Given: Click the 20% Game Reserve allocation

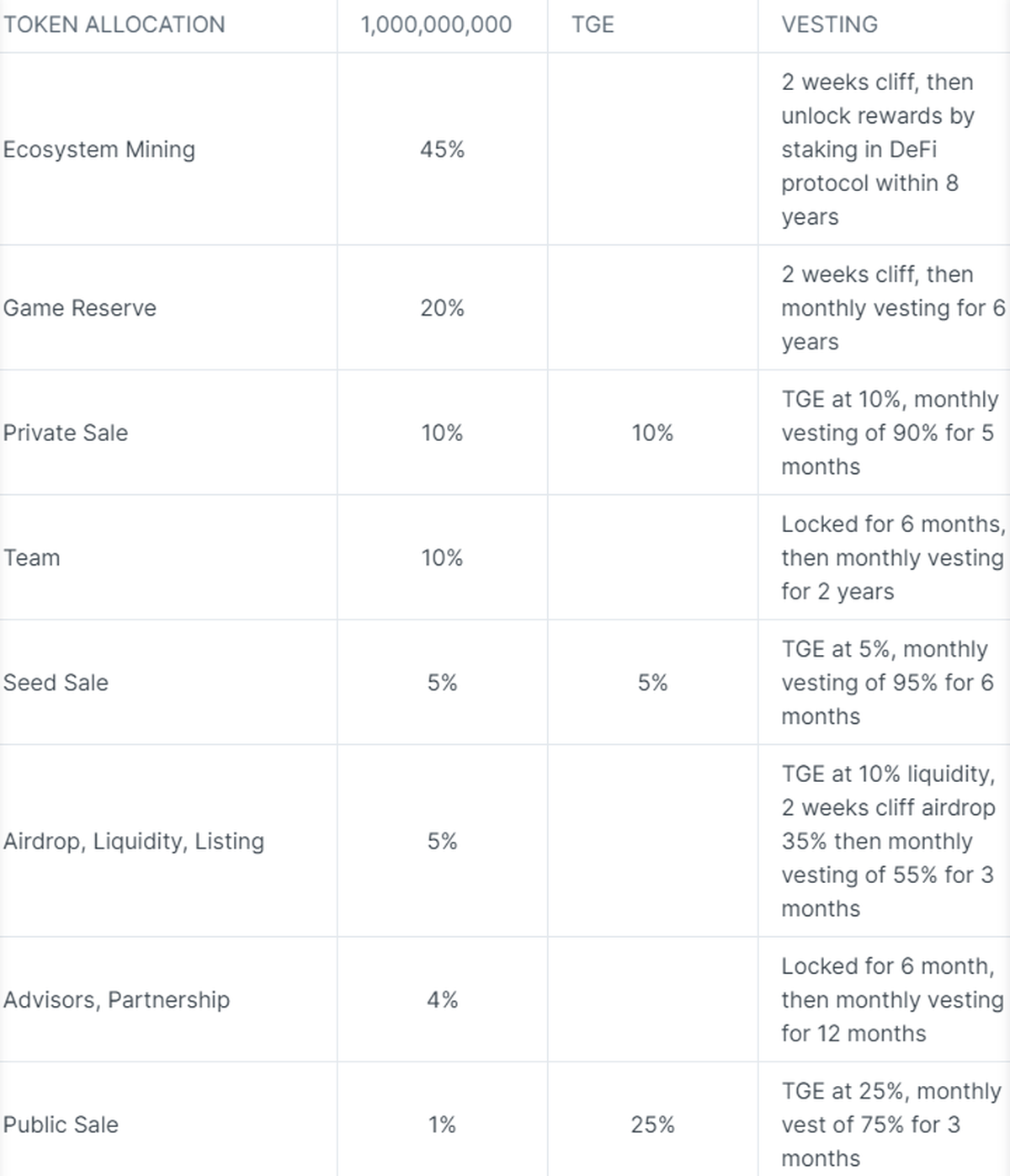Looking at the screenshot, I should (442, 308).
